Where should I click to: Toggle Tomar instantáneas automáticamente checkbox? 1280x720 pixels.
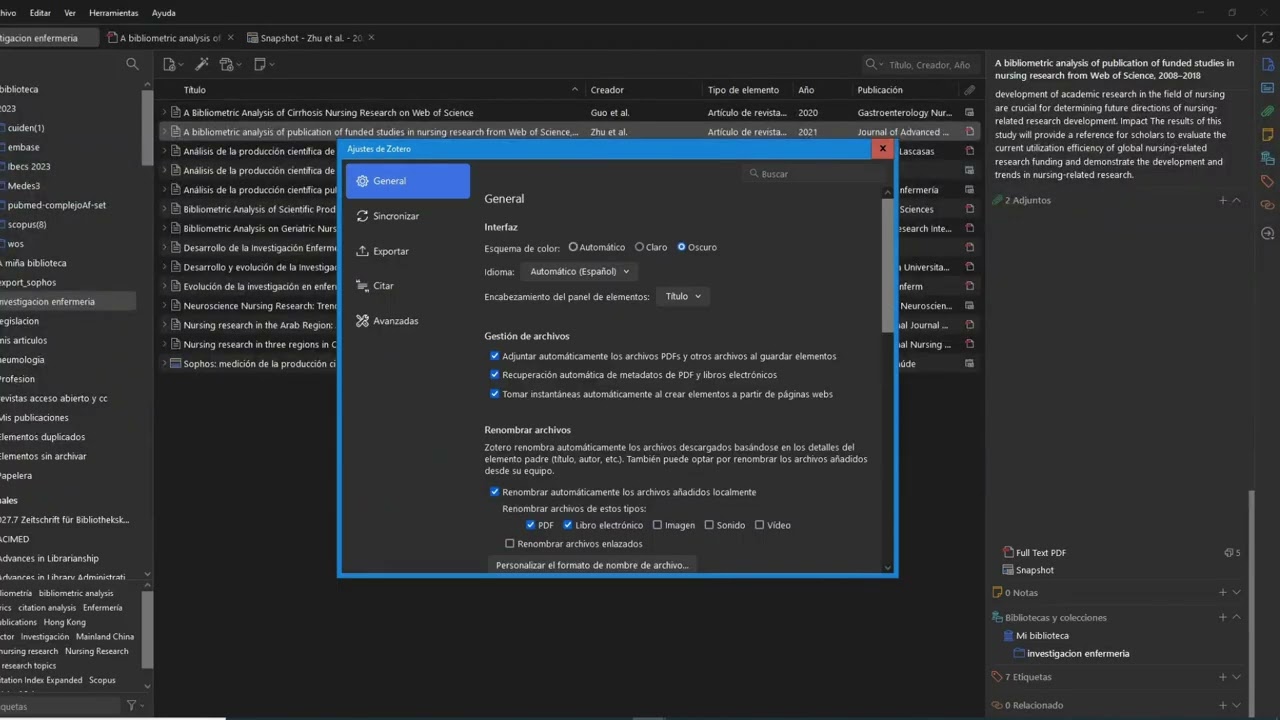click(x=494, y=394)
